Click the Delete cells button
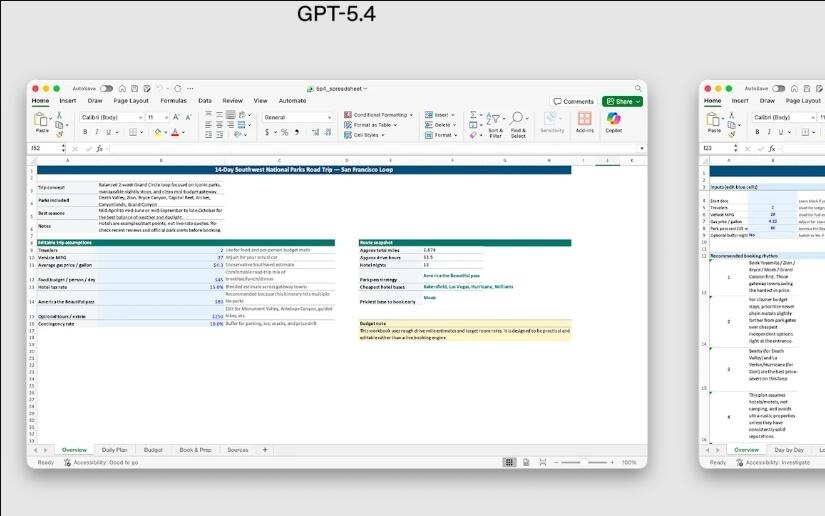 [x=440, y=125]
